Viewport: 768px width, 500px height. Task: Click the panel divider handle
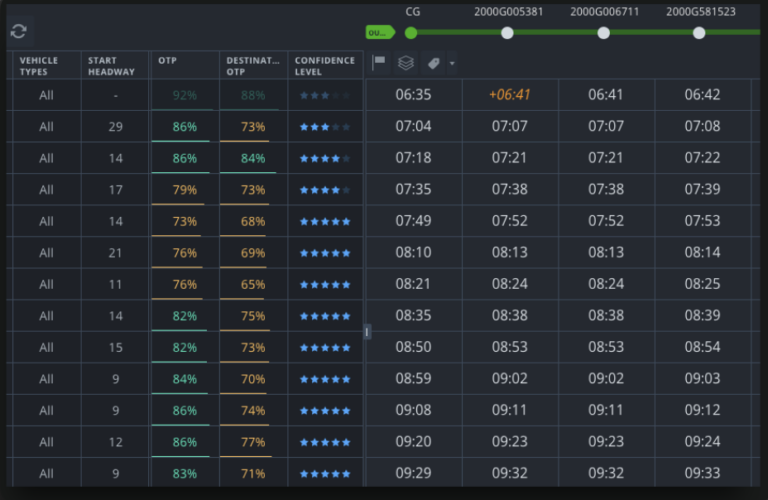(x=367, y=332)
